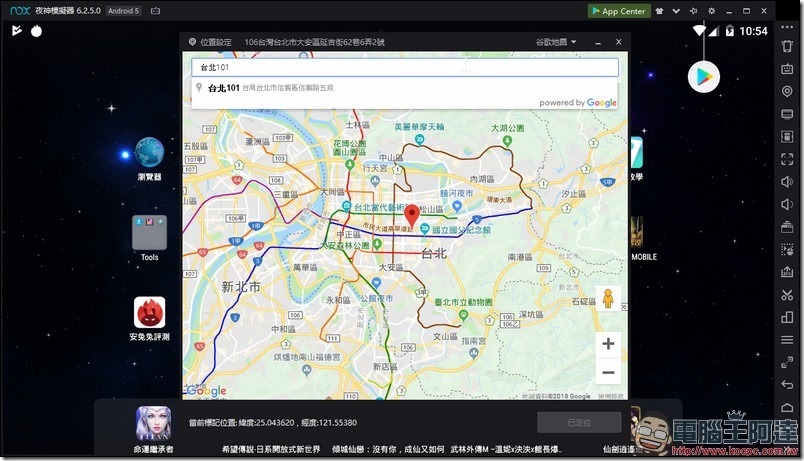Click 內湖區 district label on map
804x461 pixels.
pos(481,179)
